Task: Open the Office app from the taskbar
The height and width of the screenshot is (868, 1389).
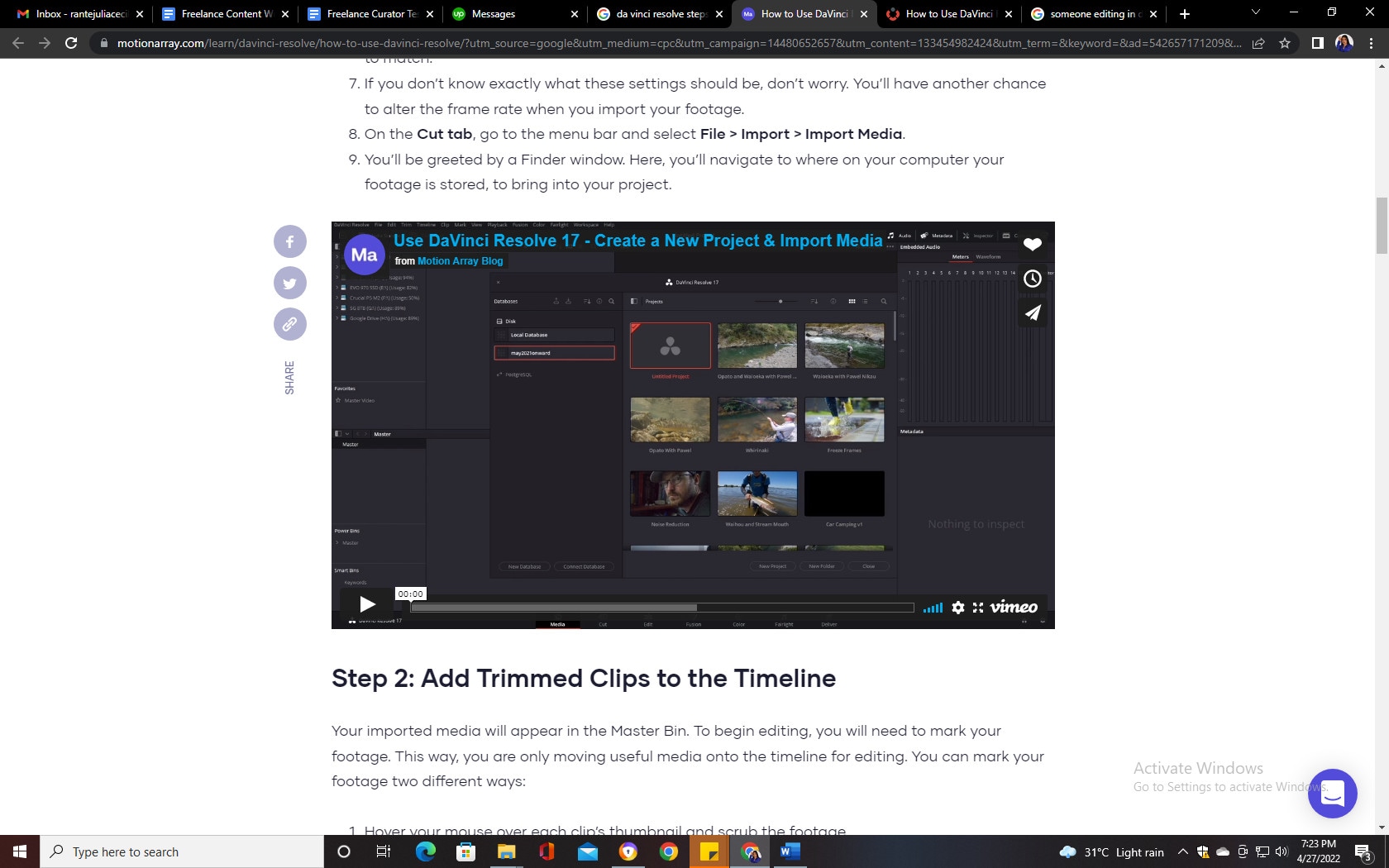Action: click(547, 851)
